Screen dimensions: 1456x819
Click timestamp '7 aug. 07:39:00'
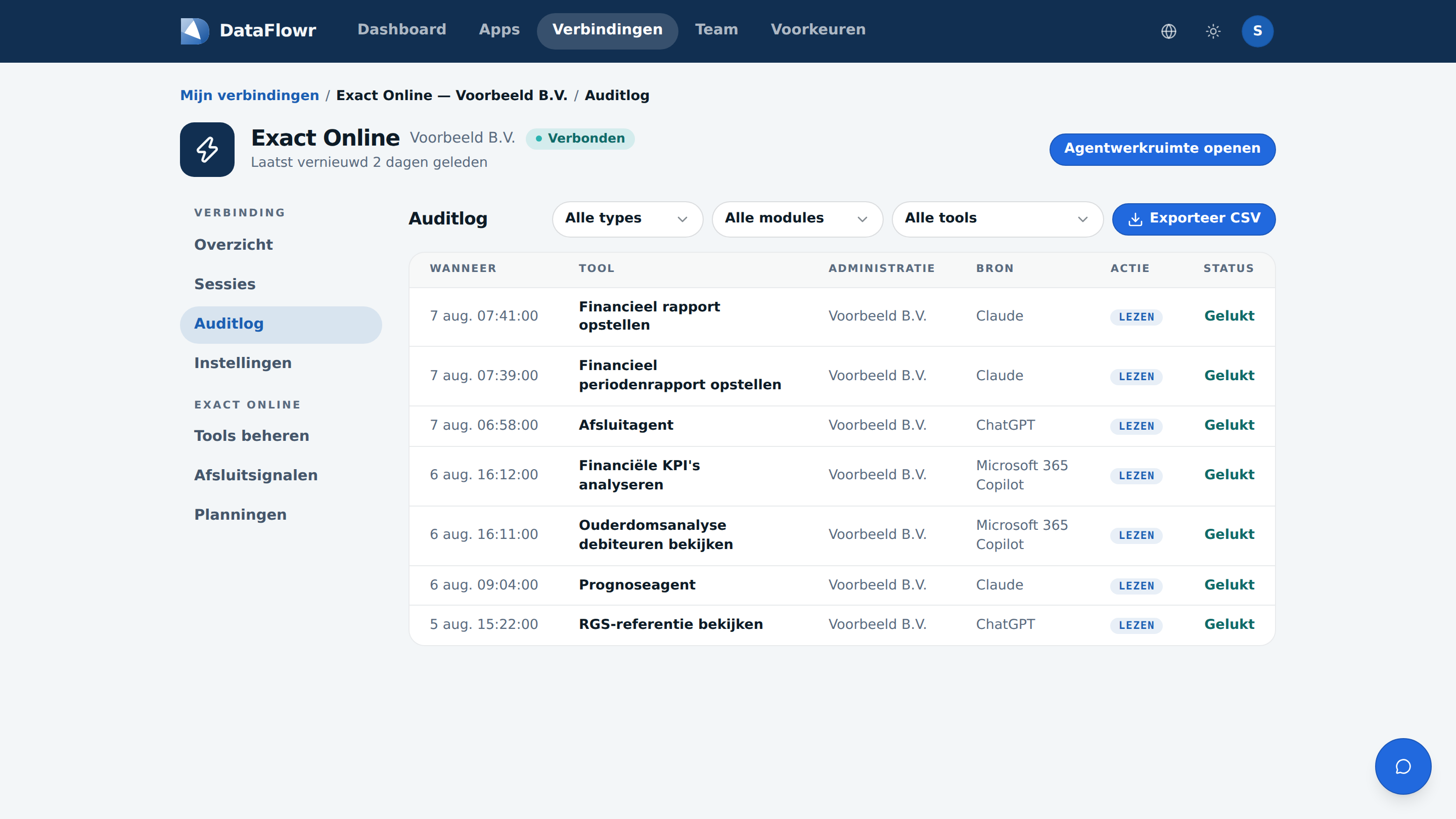pyautogui.click(x=484, y=376)
